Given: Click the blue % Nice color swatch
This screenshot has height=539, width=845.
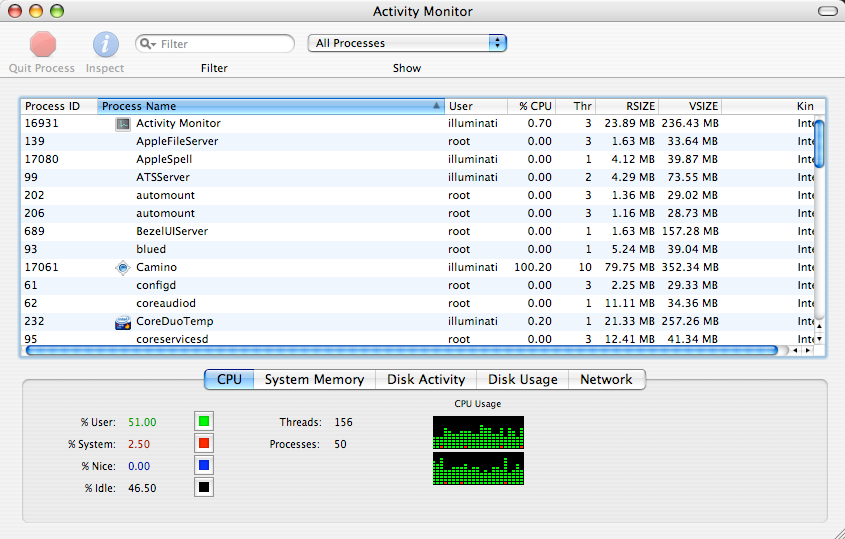Looking at the screenshot, I should [x=204, y=465].
